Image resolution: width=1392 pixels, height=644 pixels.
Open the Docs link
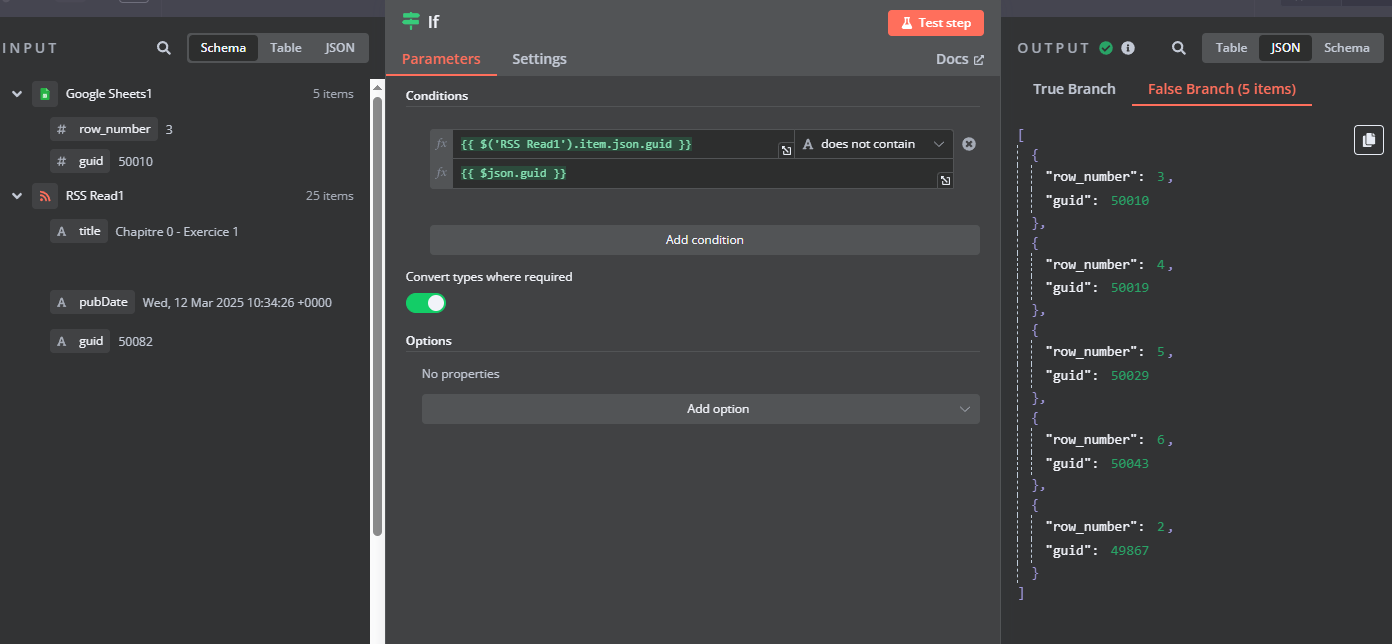(x=959, y=59)
